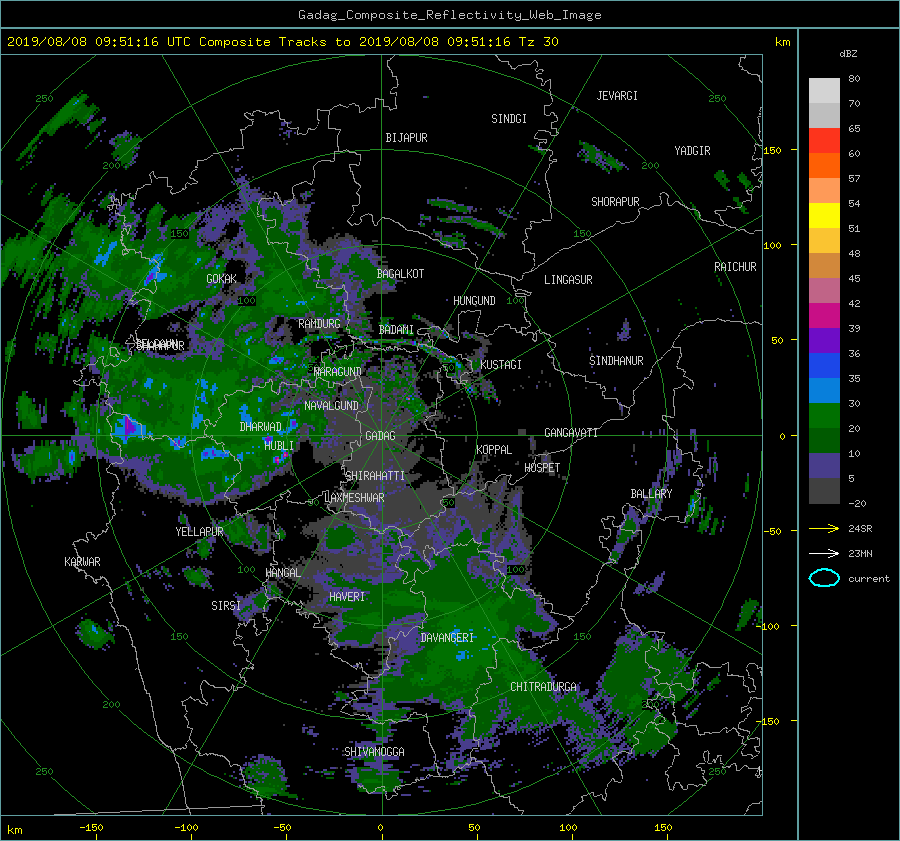Click the KARWAR city label
This screenshot has height=841, width=900.
pos(83,562)
